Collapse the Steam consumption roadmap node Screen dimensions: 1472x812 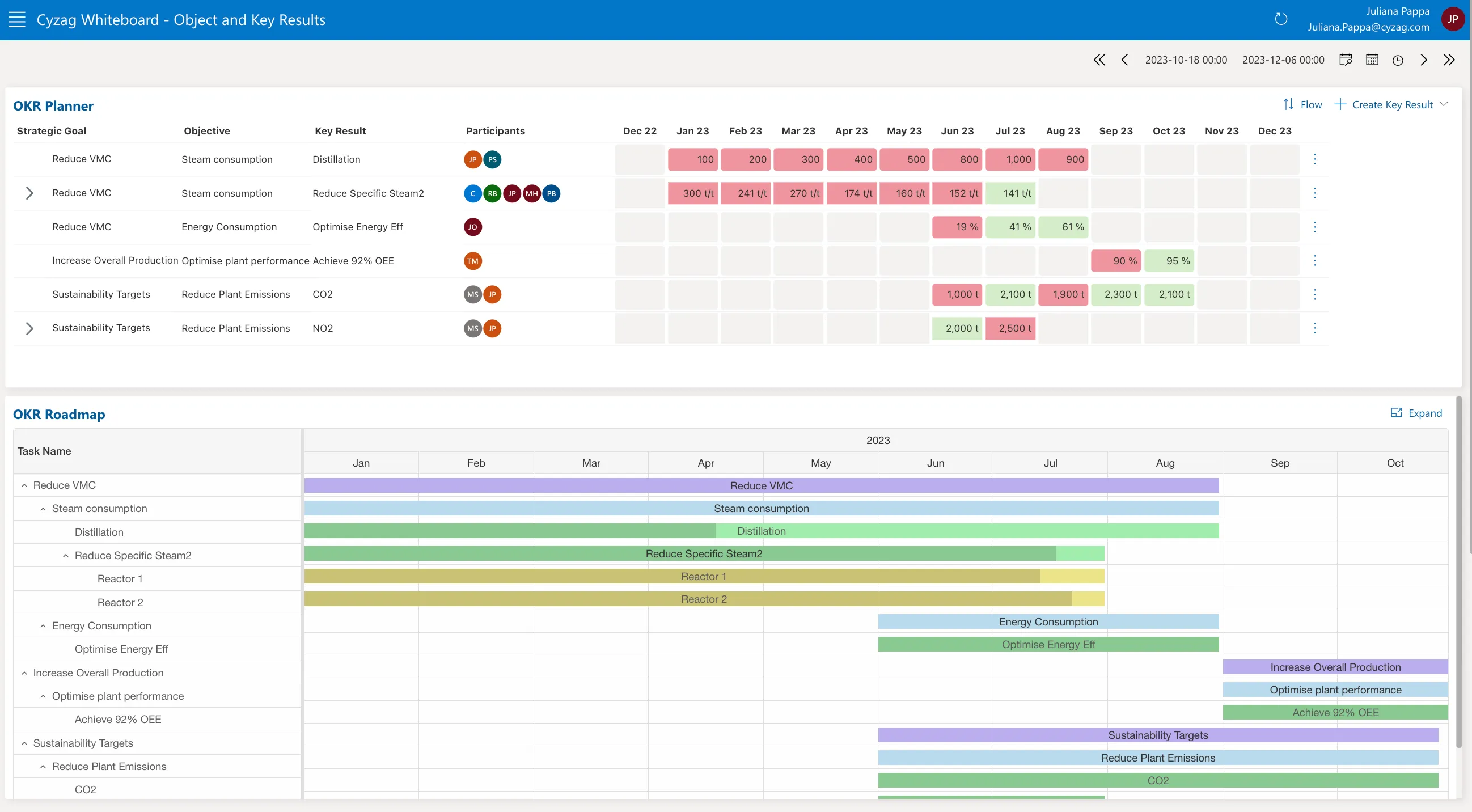click(x=43, y=509)
